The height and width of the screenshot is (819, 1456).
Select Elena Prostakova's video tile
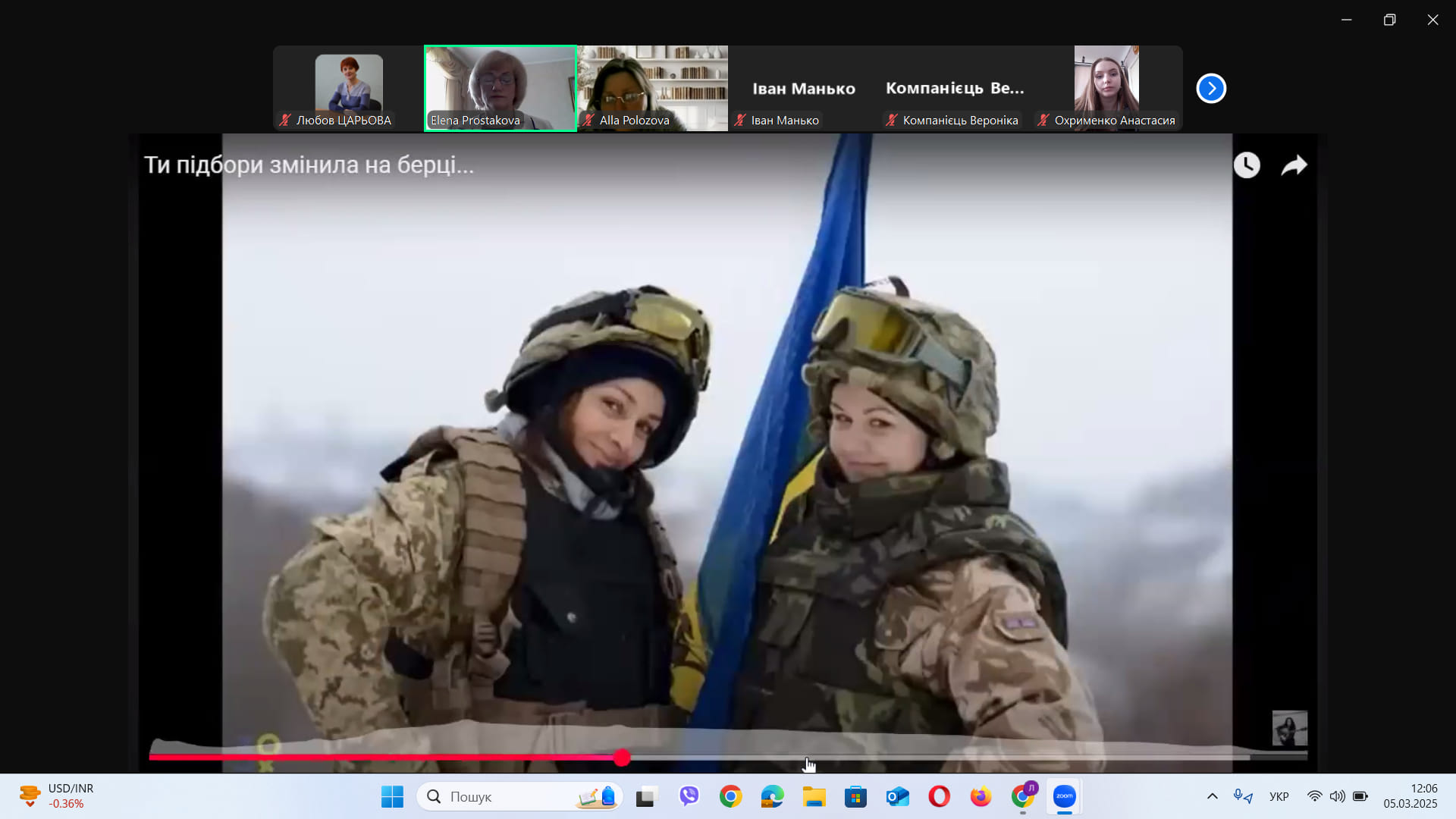500,87
